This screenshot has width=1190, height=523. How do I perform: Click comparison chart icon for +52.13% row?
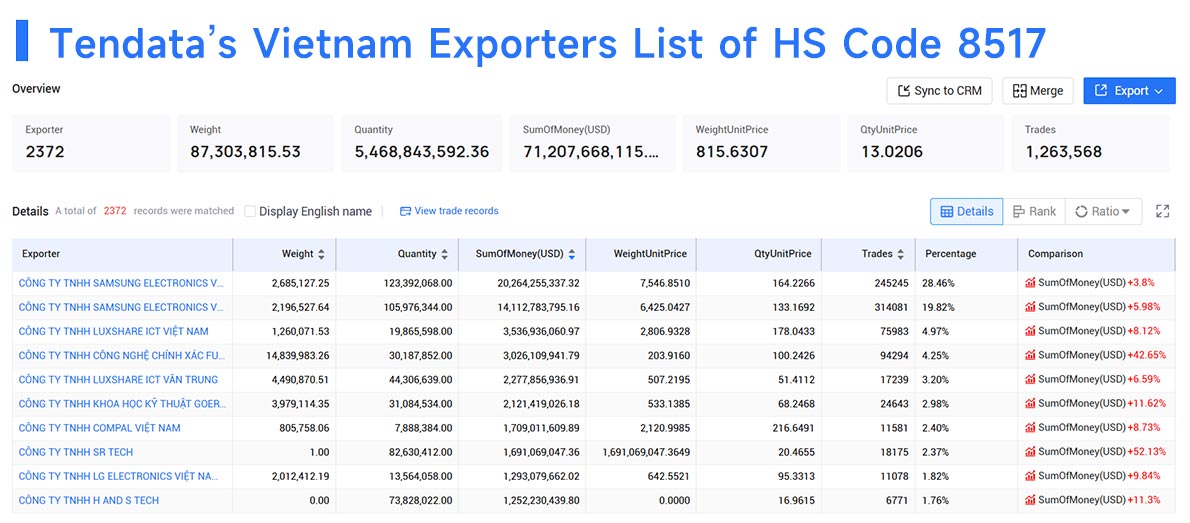click(1030, 452)
